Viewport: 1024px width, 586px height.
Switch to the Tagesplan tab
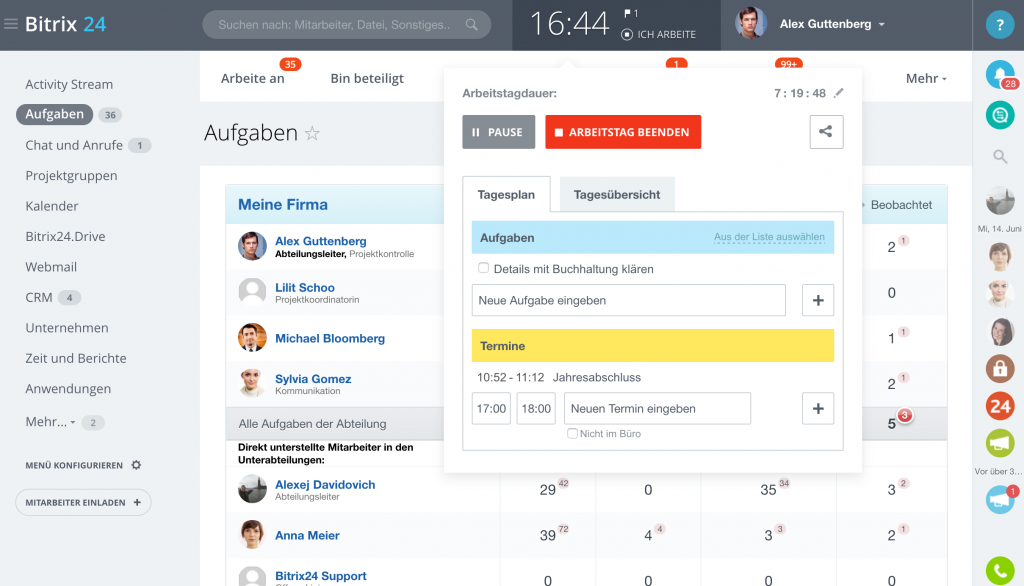(506, 195)
